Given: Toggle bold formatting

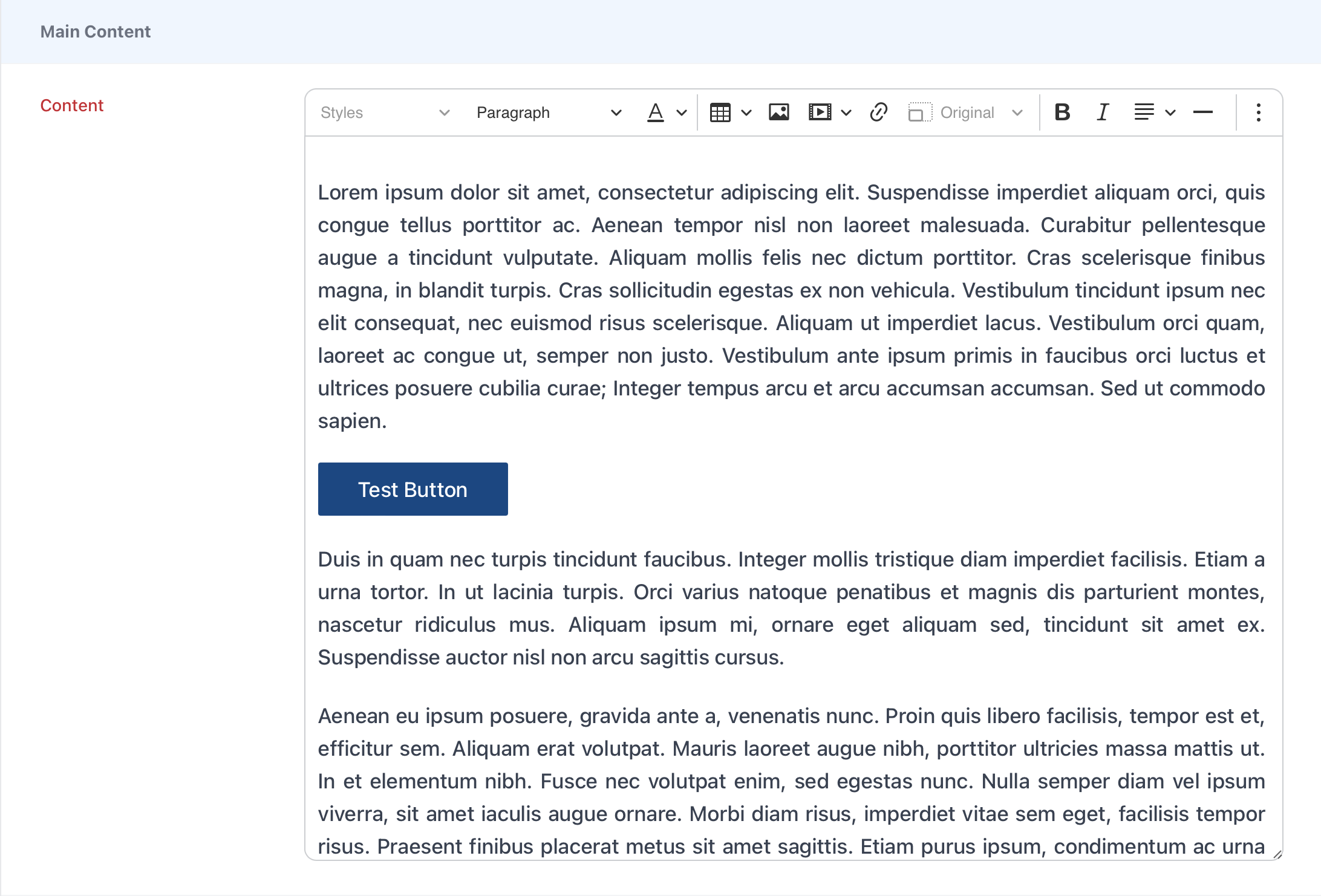Looking at the screenshot, I should tap(1063, 112).
